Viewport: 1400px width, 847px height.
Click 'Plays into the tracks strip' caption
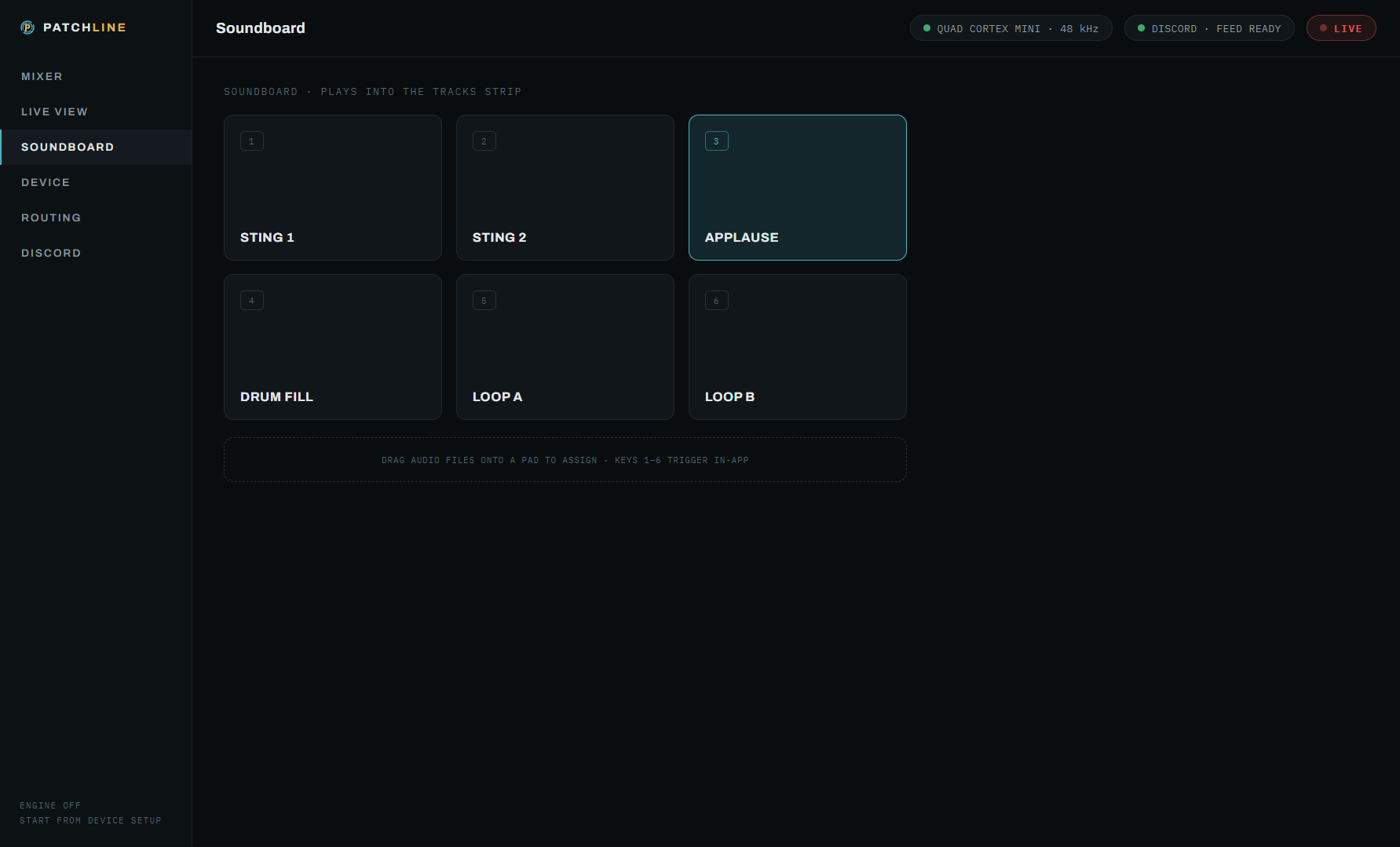(421, 92)
